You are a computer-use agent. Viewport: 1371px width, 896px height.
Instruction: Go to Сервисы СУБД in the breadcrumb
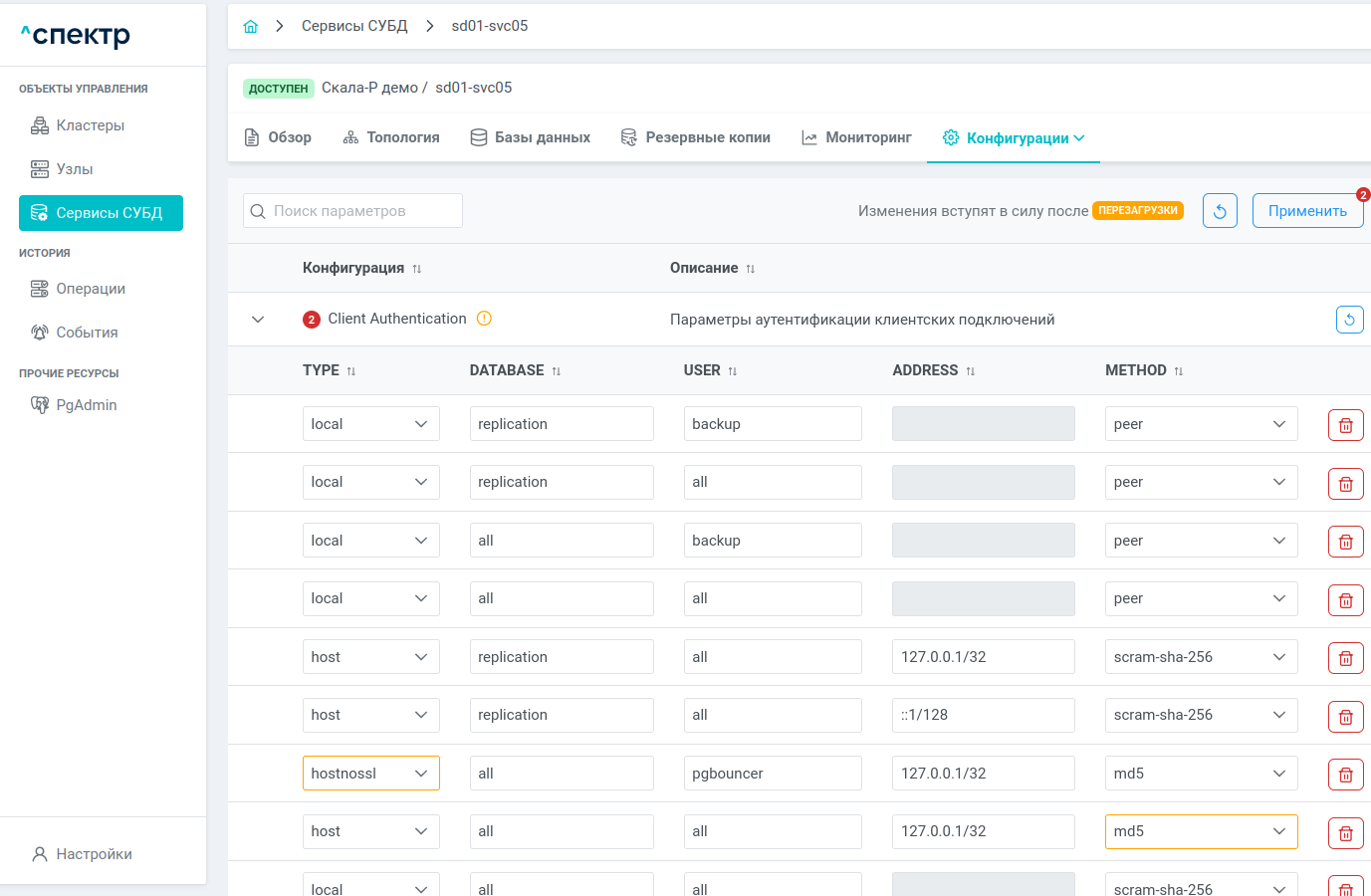pyautogui.click(x=354, y=26)
